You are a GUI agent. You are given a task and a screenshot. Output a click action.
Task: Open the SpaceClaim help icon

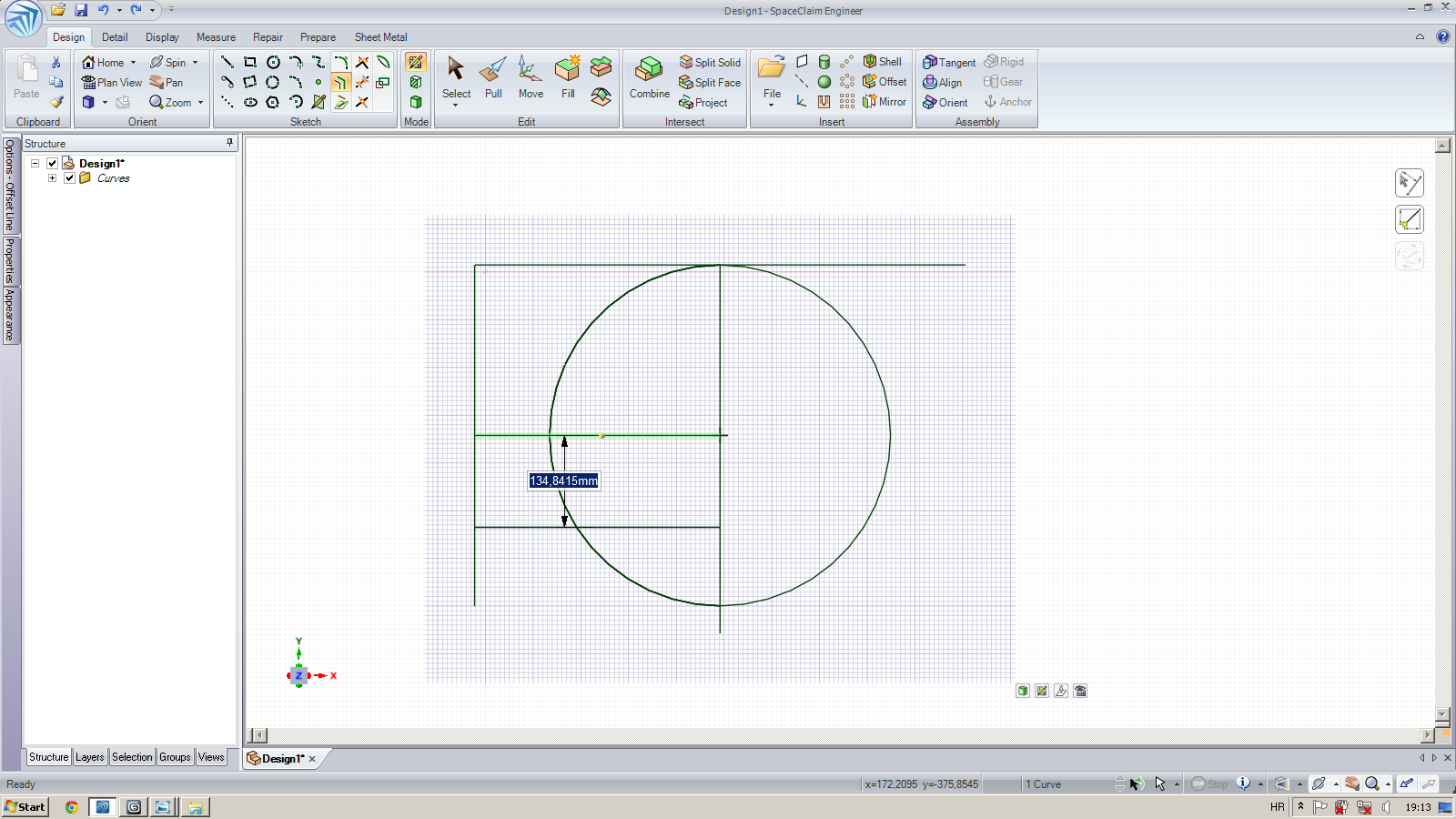1442,36
